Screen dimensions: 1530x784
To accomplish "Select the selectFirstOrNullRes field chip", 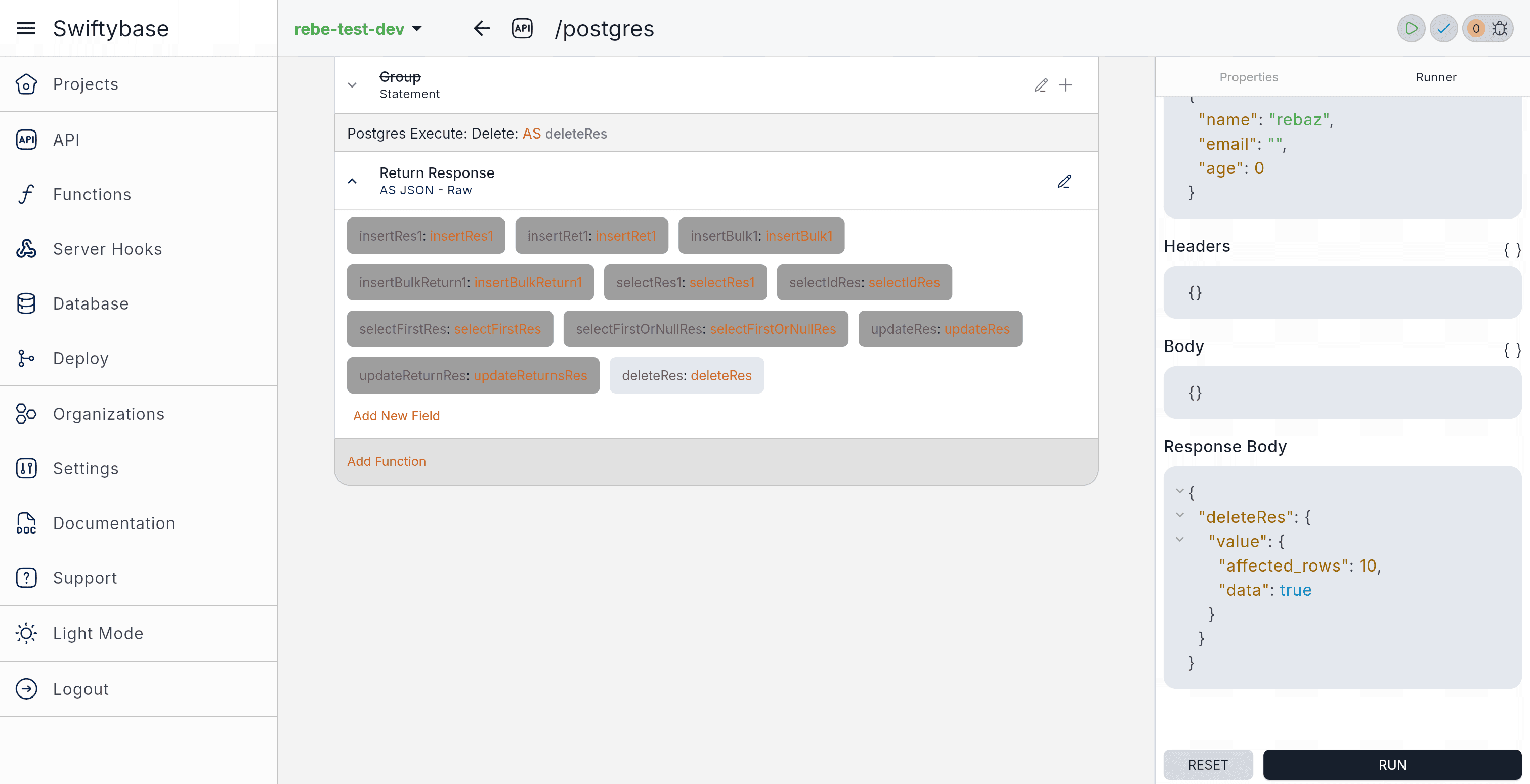I will pyautogui.click(x=706, y=329).
